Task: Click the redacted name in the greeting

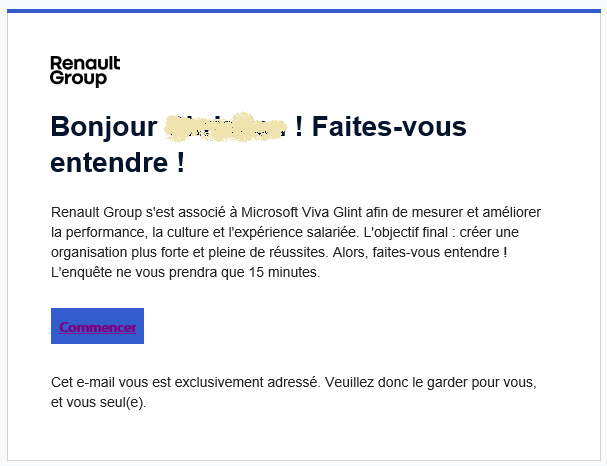Action: (226, 127)
